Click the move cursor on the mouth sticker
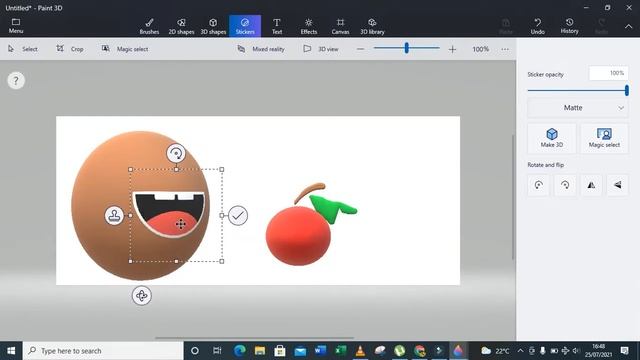 click(x=180, y=224)
